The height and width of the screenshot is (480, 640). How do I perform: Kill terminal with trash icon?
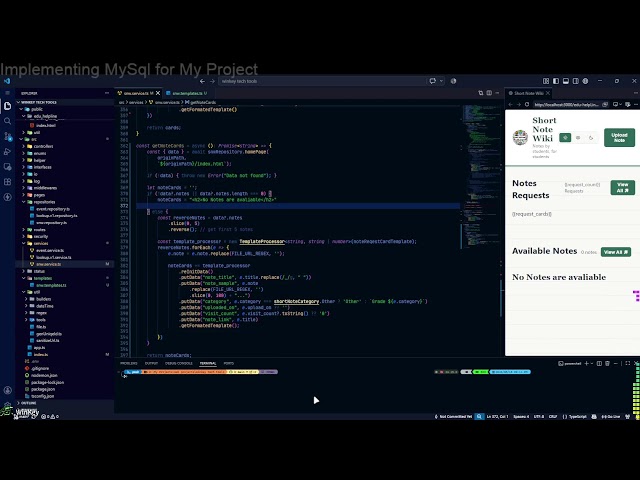(607, 363)
